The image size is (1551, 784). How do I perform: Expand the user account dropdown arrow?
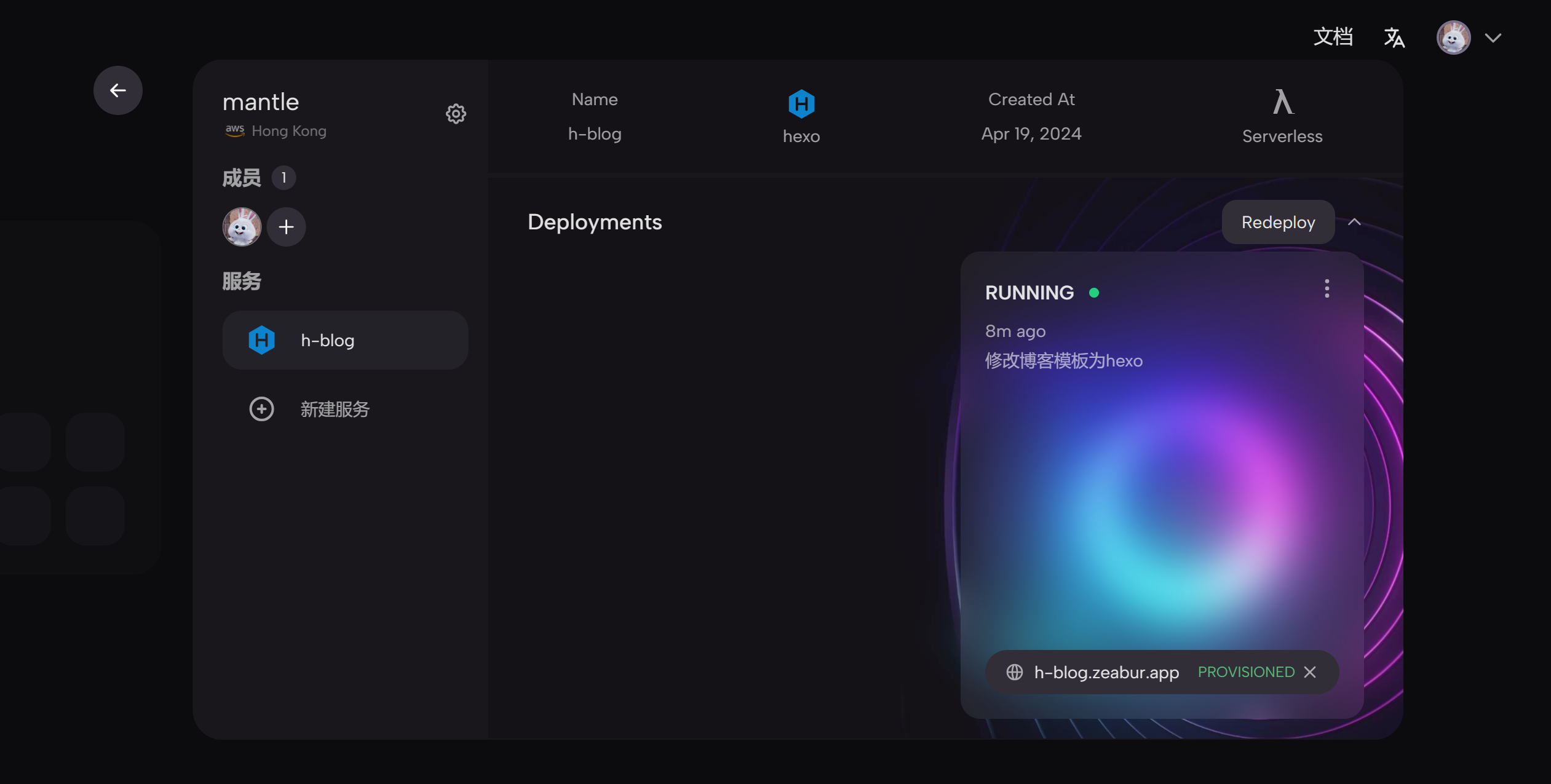tap(1493, 38)
